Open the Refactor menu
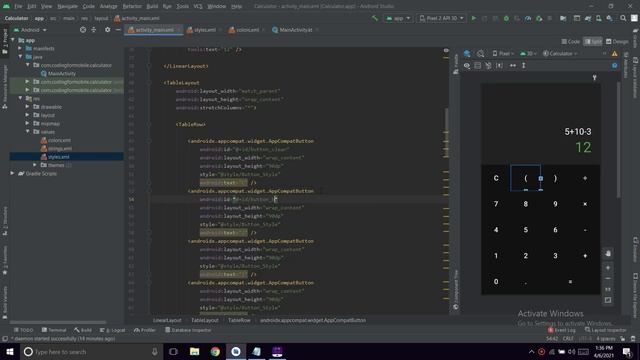 pos(132,6)
